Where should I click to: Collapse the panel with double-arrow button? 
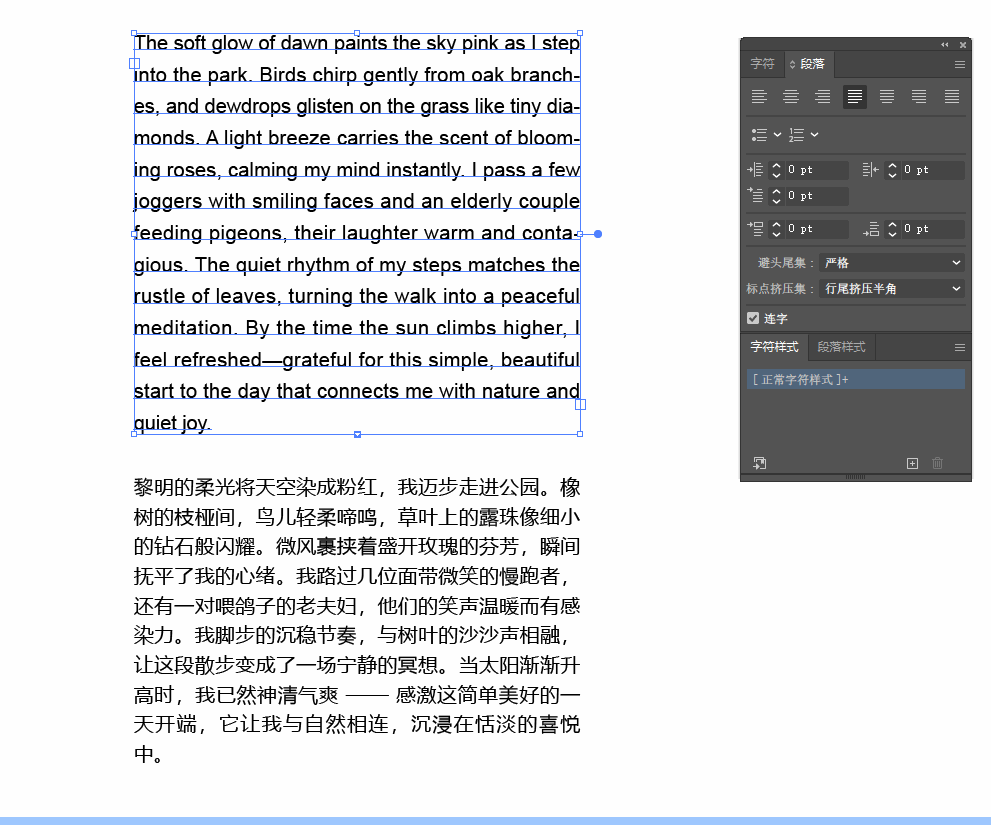coord(944,44)
